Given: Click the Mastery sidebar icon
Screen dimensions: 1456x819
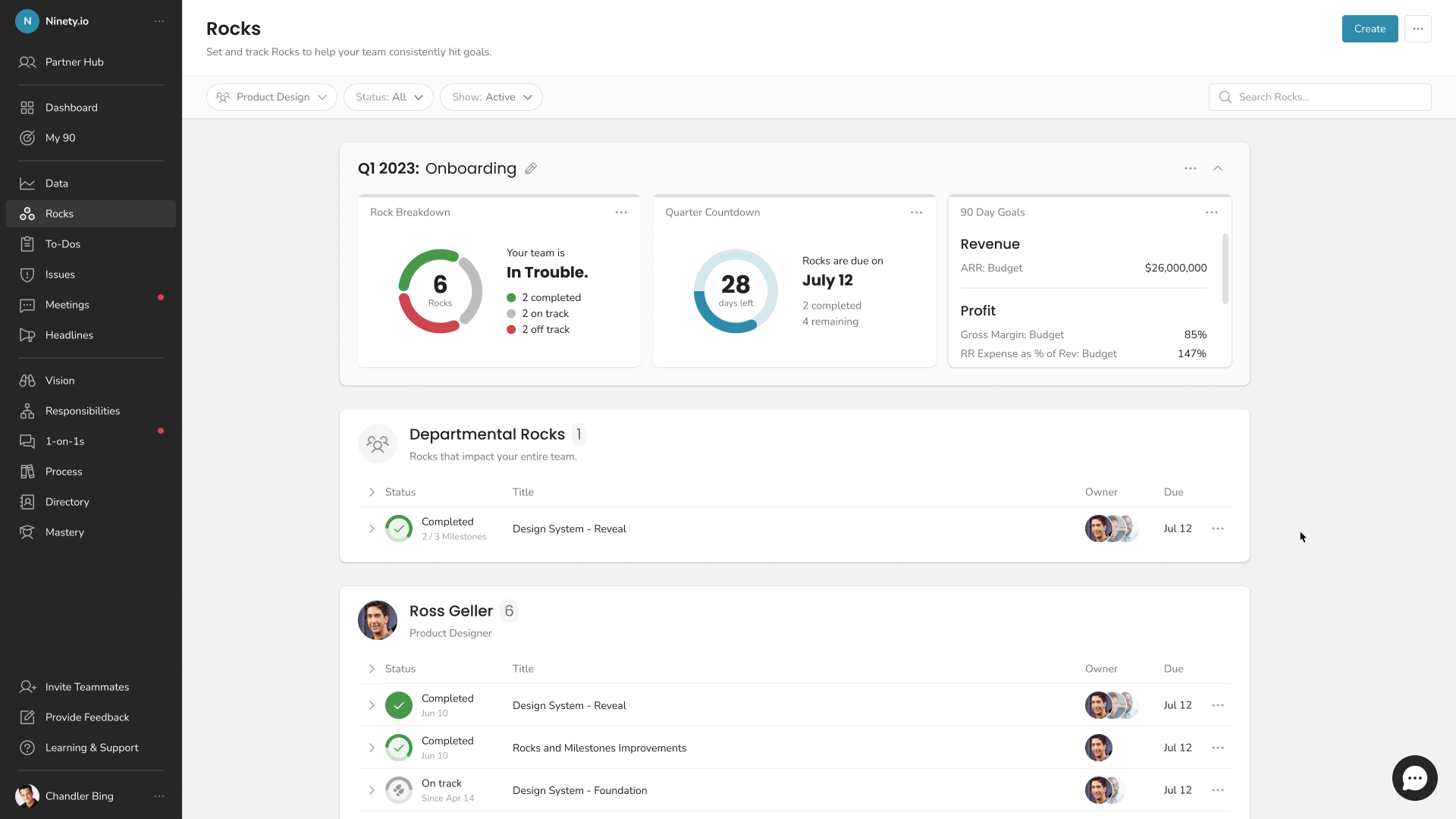Looking at the screenshot, I should click(x=27, y=532).
